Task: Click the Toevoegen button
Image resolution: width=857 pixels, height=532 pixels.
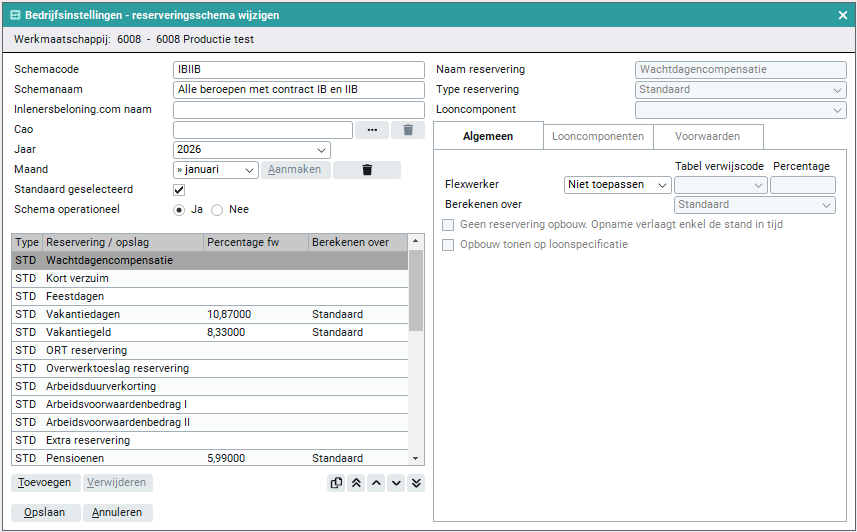Action: (44, 483)
